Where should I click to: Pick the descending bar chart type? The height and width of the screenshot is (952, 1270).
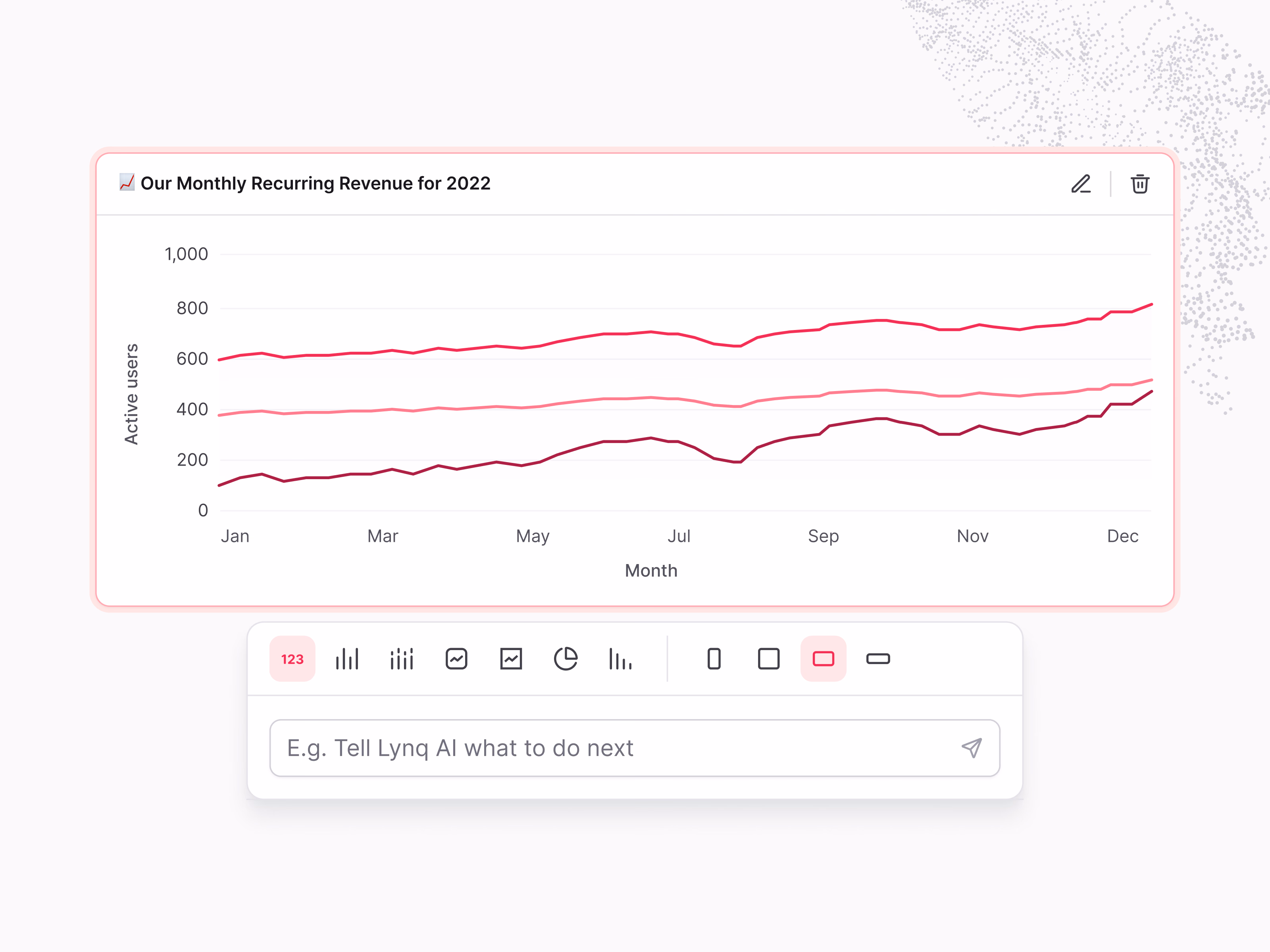tap(620, 659)
